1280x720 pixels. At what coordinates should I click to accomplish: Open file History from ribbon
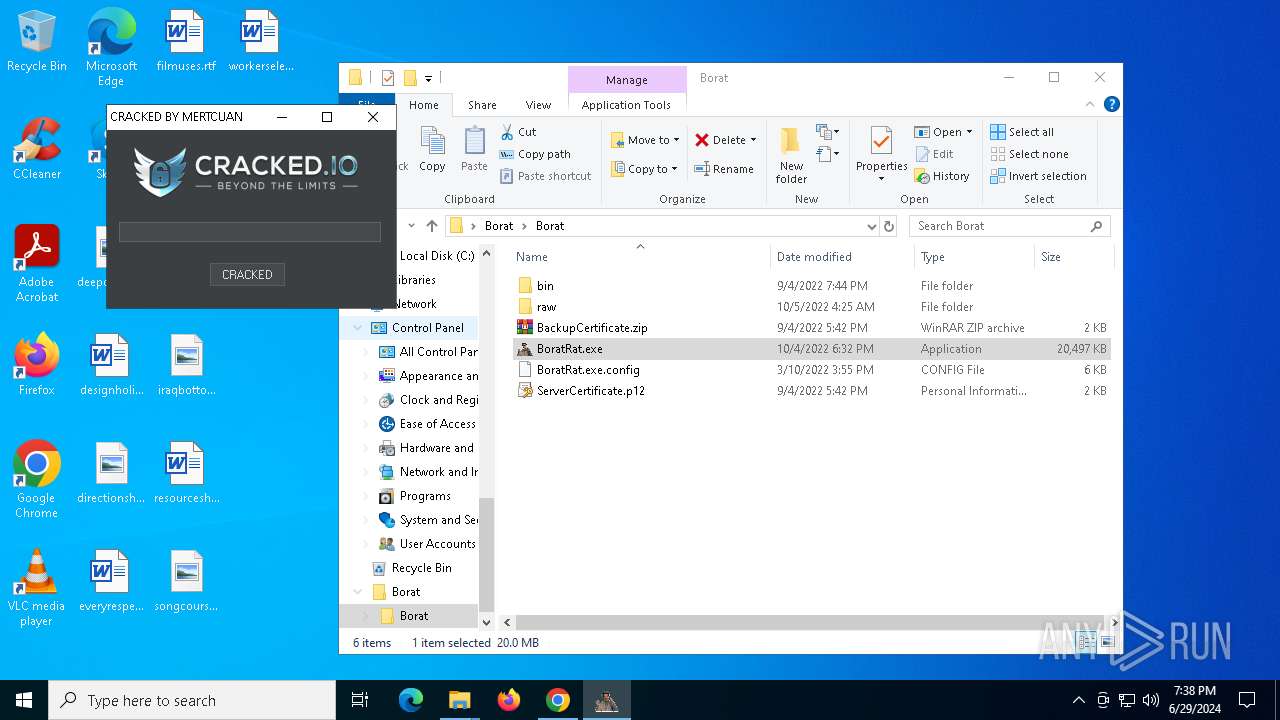941,176
